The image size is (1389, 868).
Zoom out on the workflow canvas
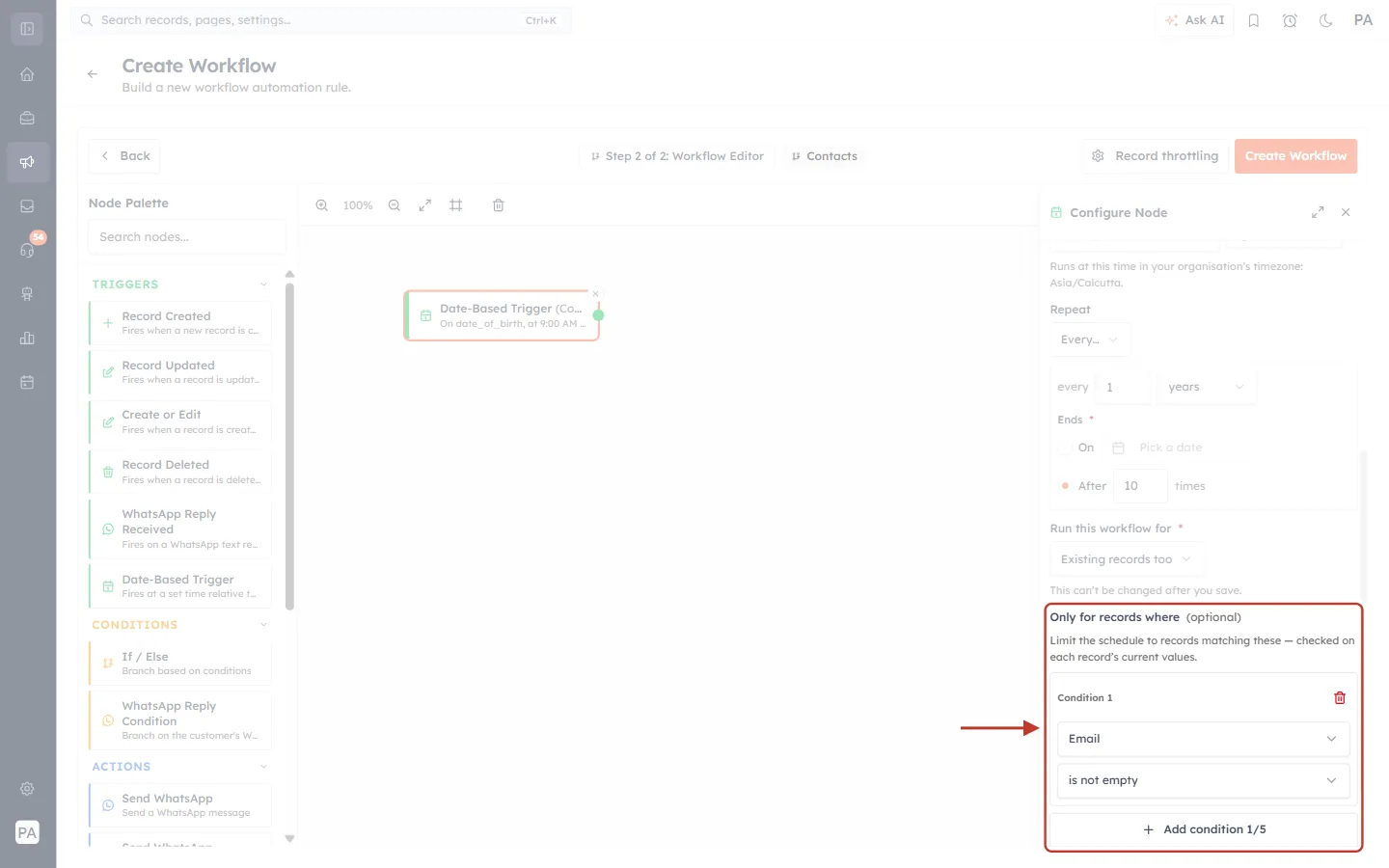tap(395, 205)
